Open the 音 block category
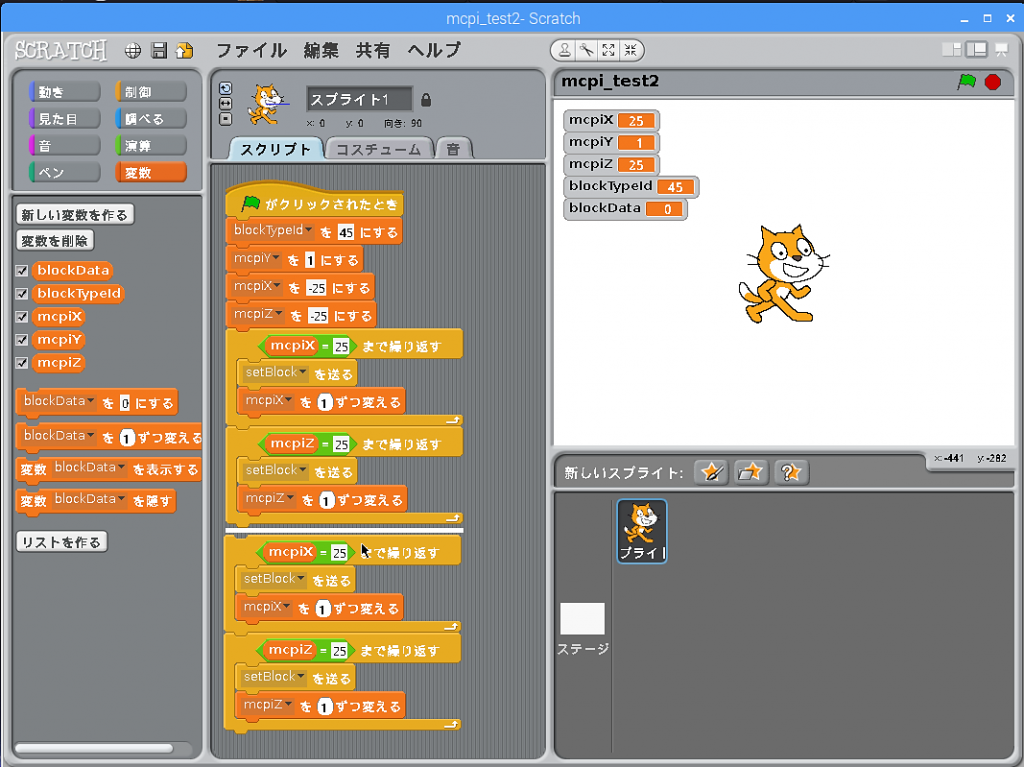Screen dimensions: 1024x767 point(65,146)
